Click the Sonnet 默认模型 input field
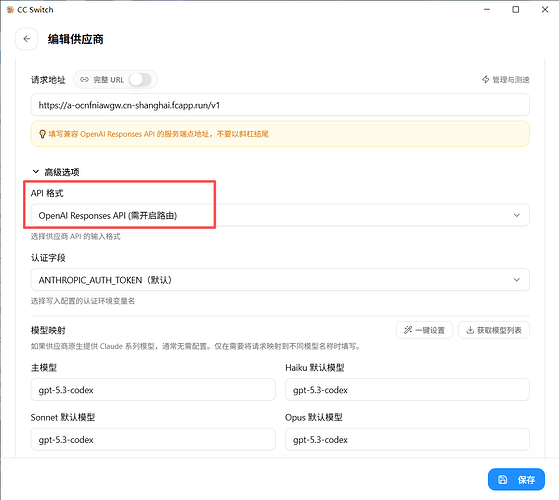559x500 pixels. [x=153, y=439]
